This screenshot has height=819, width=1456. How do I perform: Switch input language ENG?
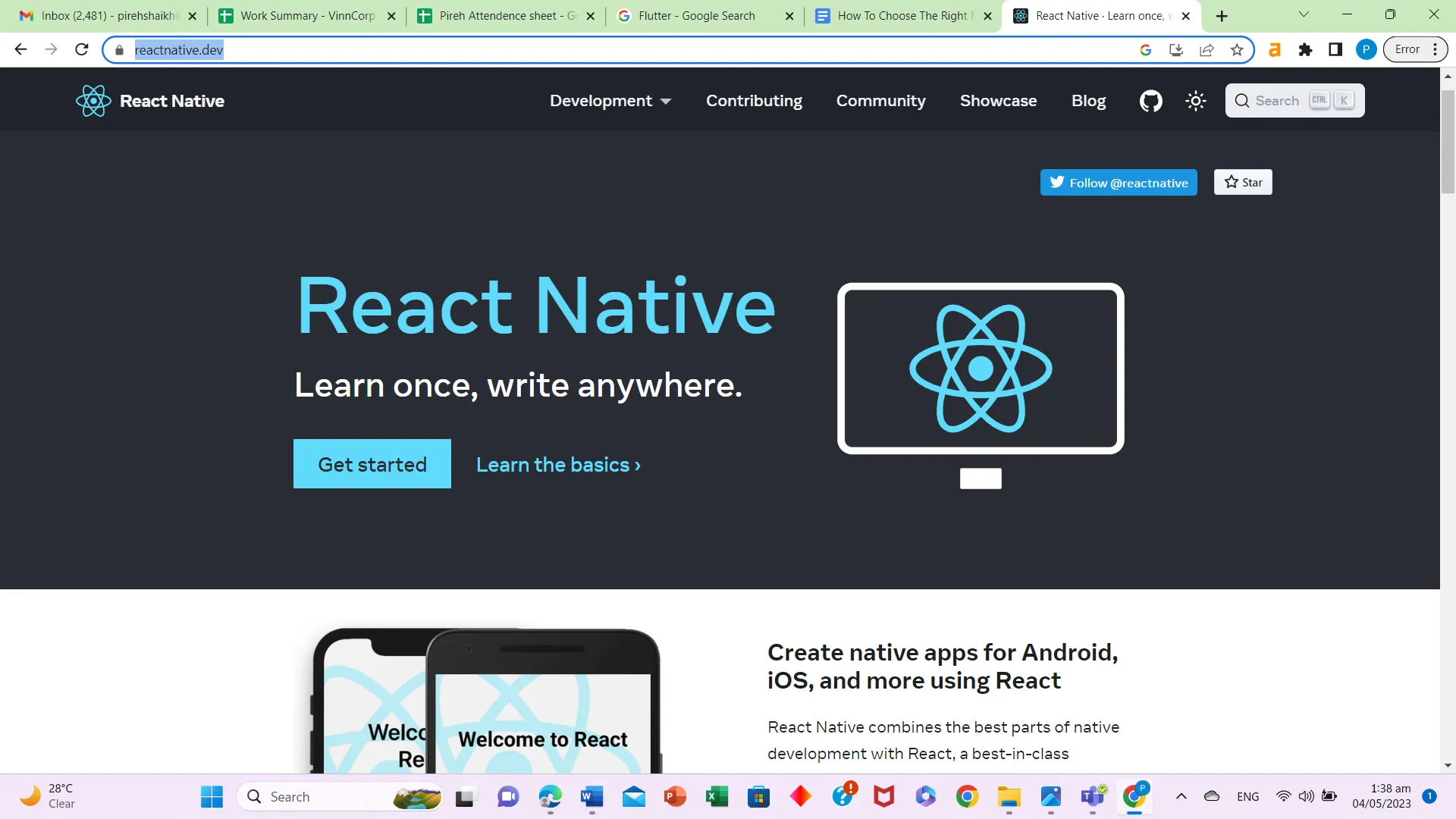pos(1247,796)
